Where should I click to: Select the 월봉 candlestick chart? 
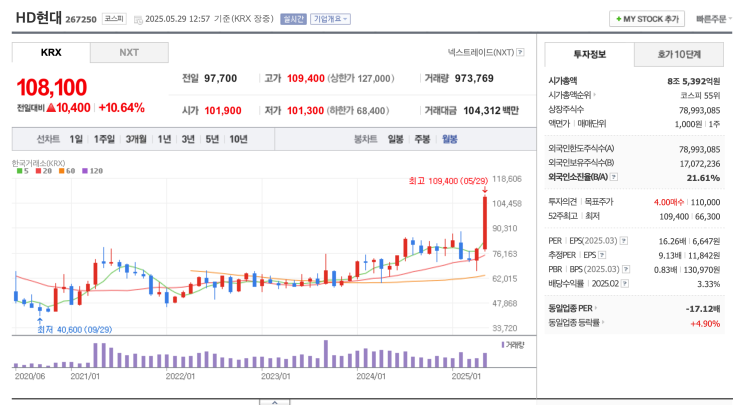click(450, 139)
